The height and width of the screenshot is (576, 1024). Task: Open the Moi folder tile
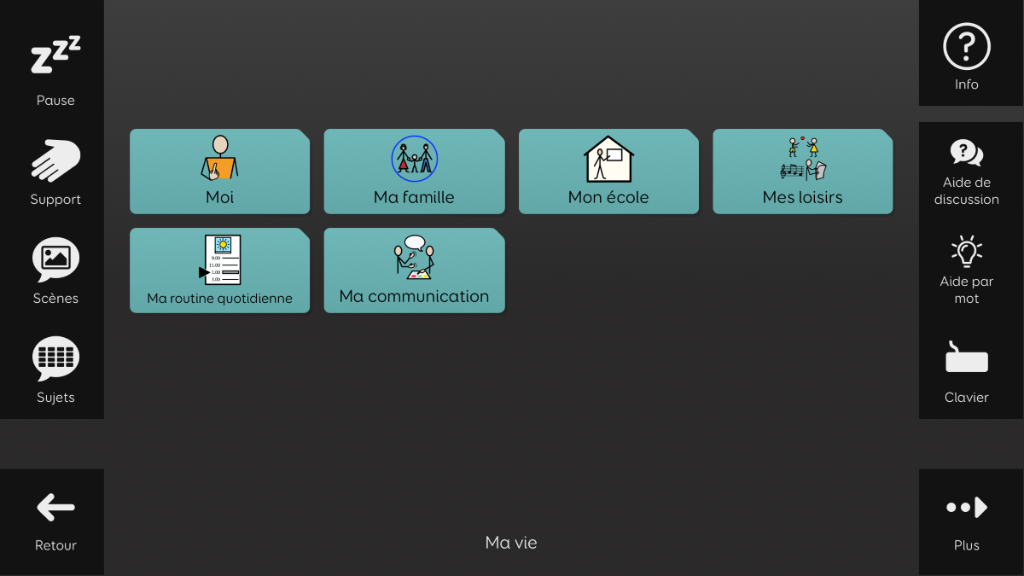pyautogui.click(x=220, y=172)
